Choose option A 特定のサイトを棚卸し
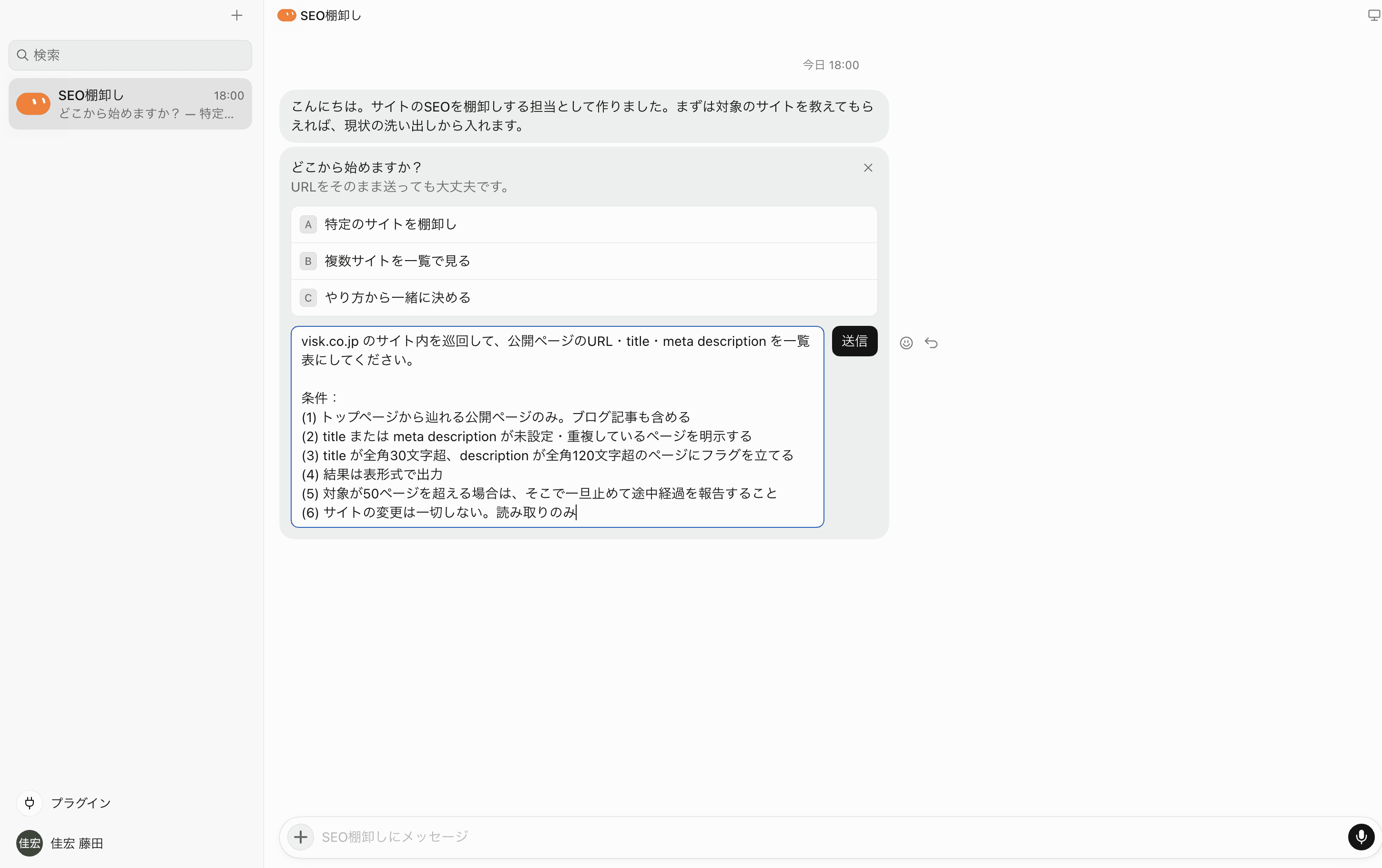 click(584, 224)
